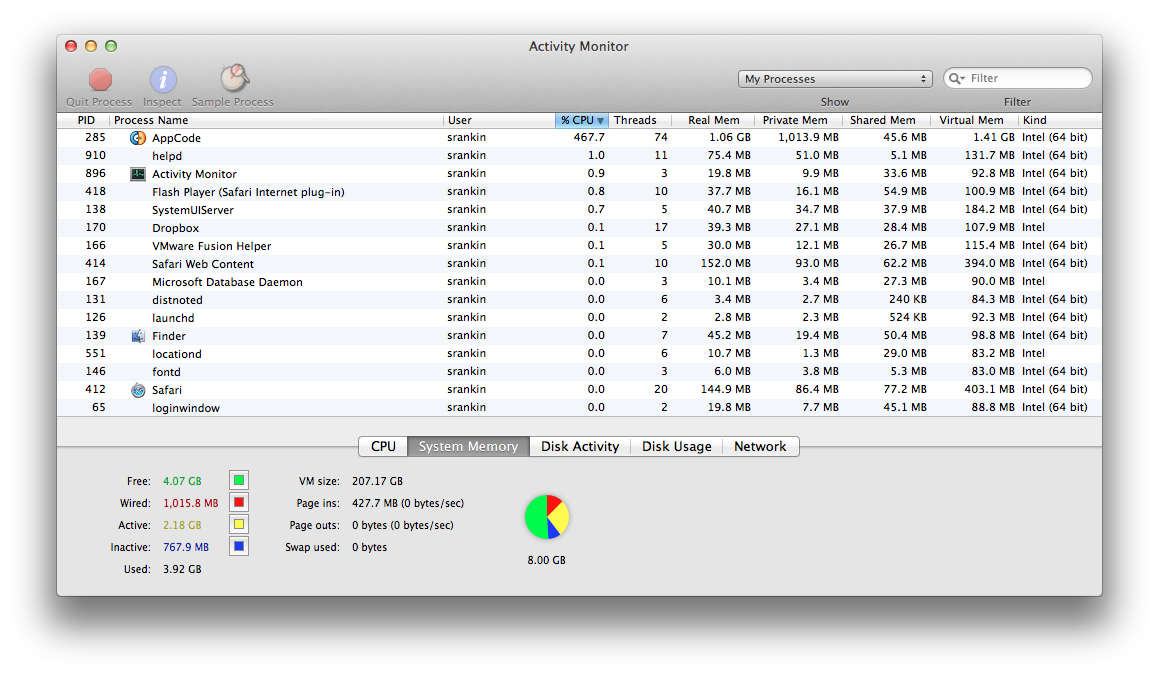Screen dimensions: 1159x675
Task: Sort by the Real Mem column header
Action: tap(713, 120)
